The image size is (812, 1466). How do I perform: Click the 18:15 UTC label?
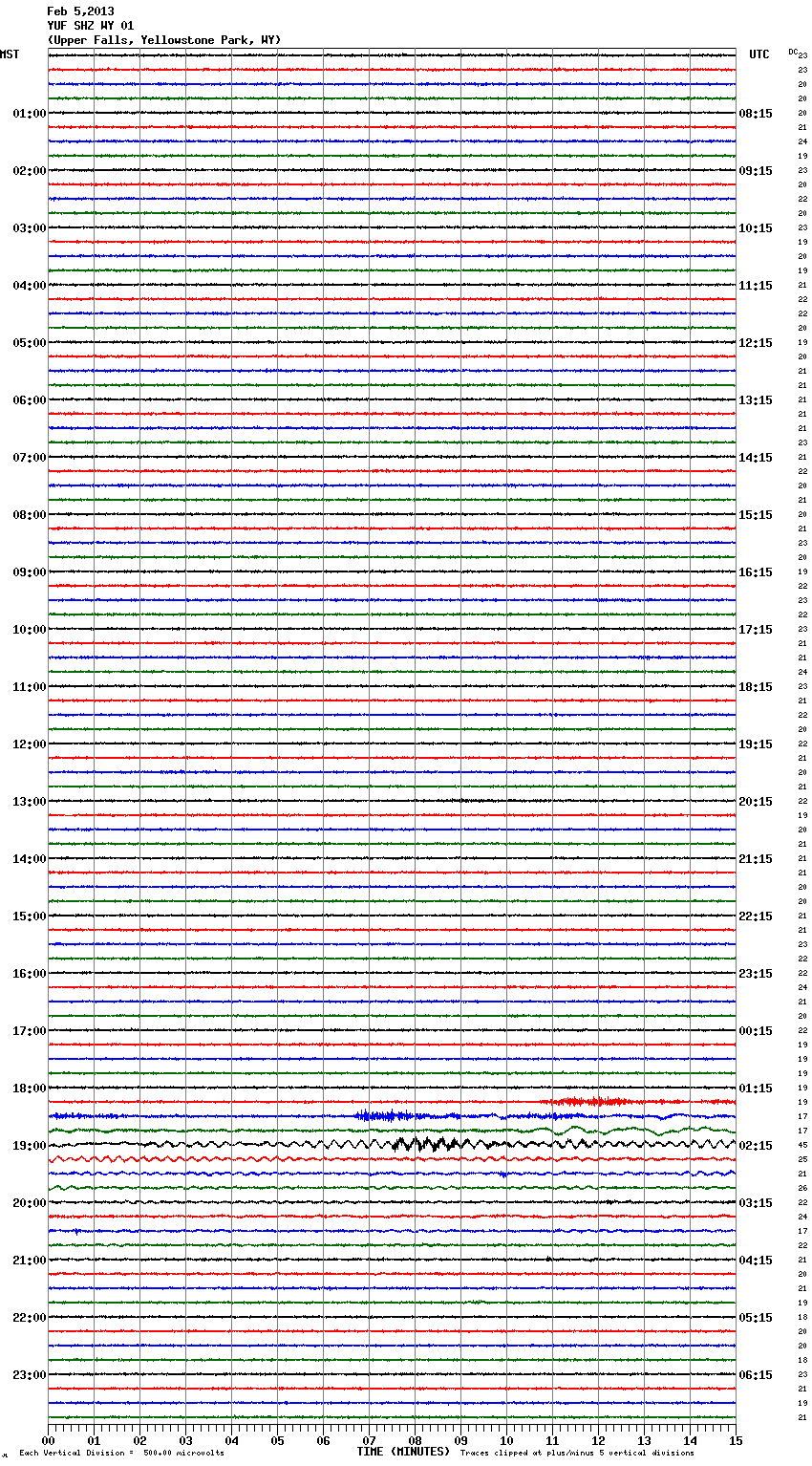point(756,687)
